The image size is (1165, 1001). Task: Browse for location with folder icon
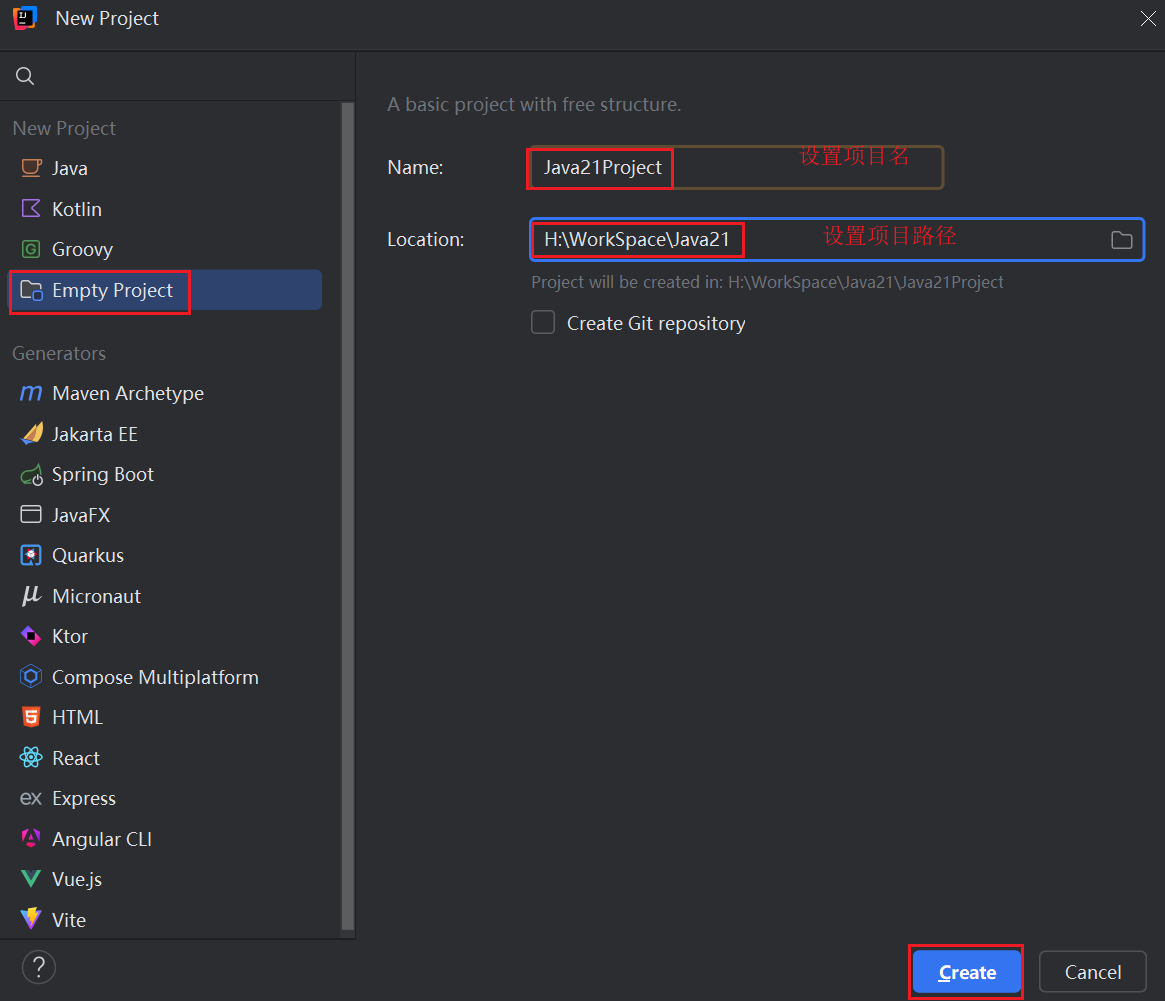1121,240
